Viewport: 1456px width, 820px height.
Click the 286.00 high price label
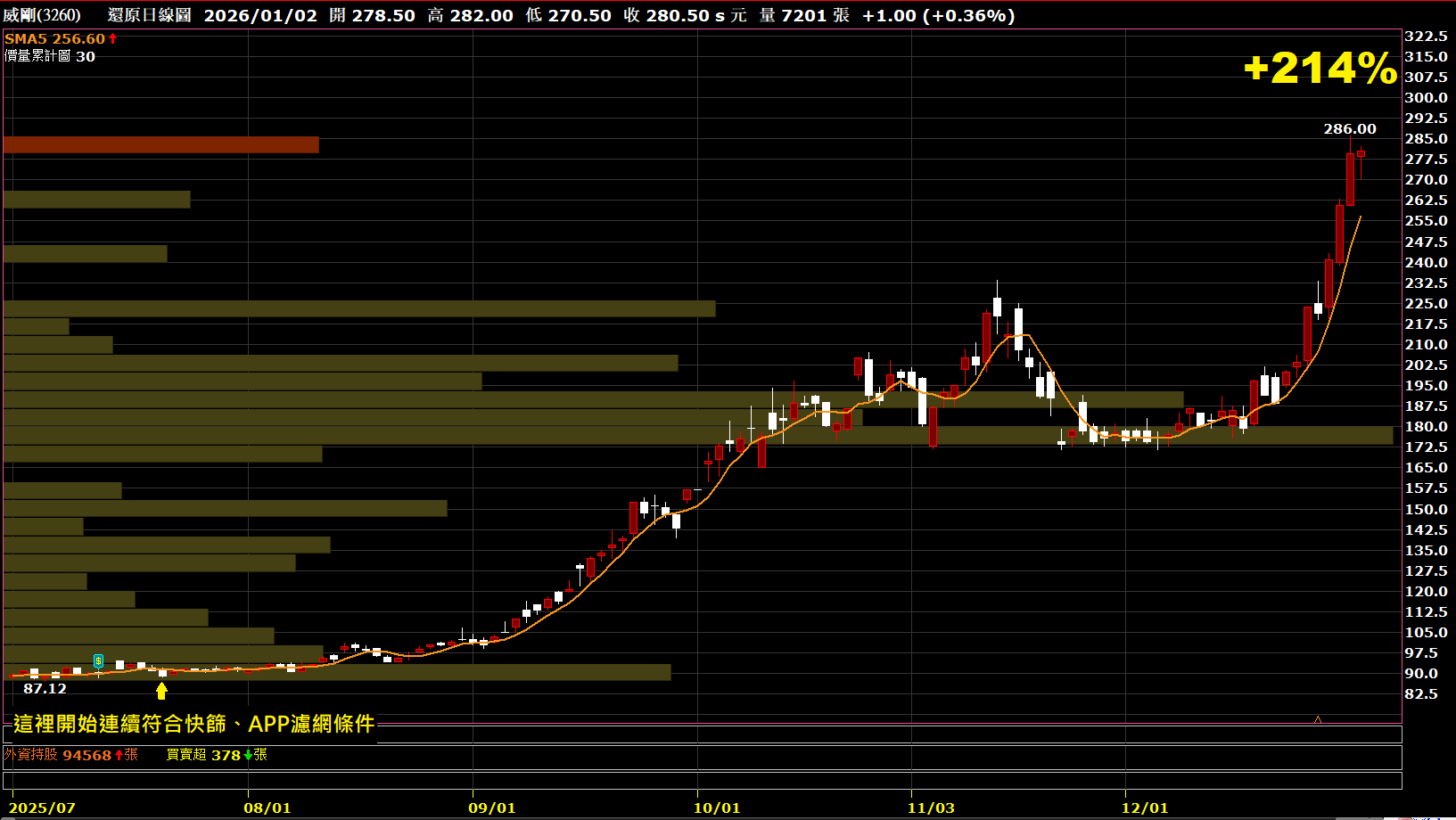1350,129
